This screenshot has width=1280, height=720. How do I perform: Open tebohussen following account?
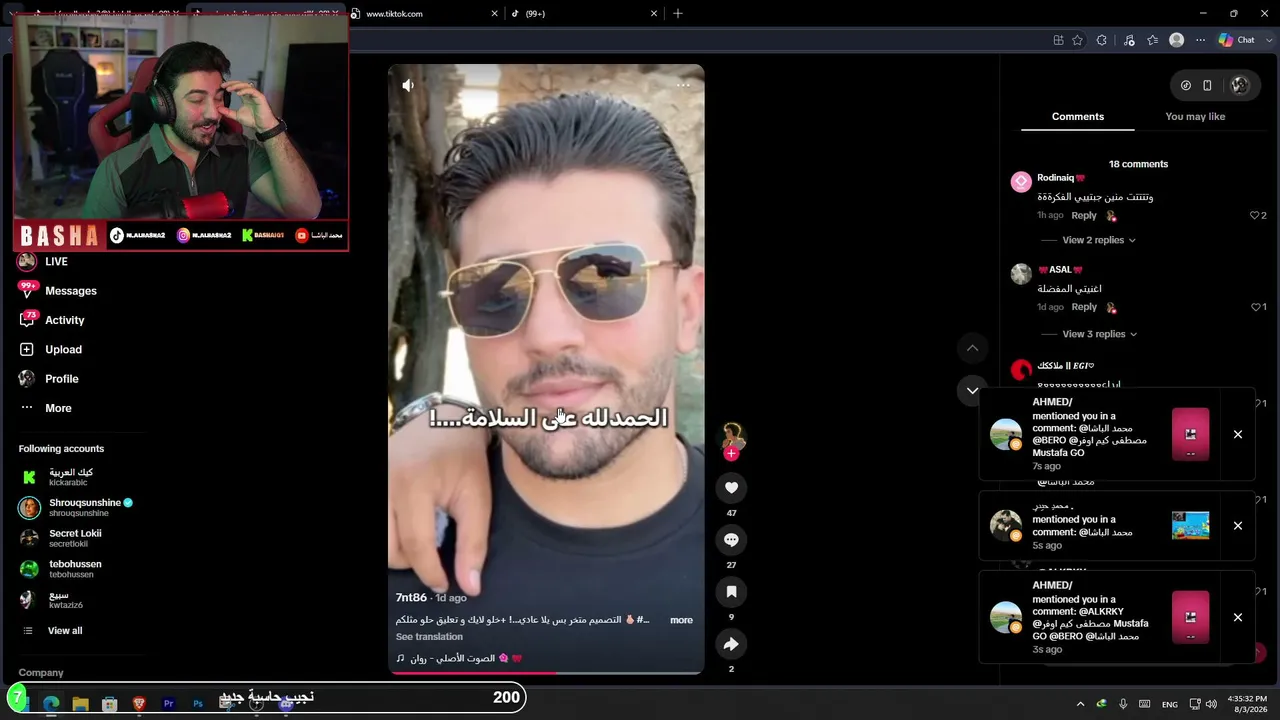(60, 569)
